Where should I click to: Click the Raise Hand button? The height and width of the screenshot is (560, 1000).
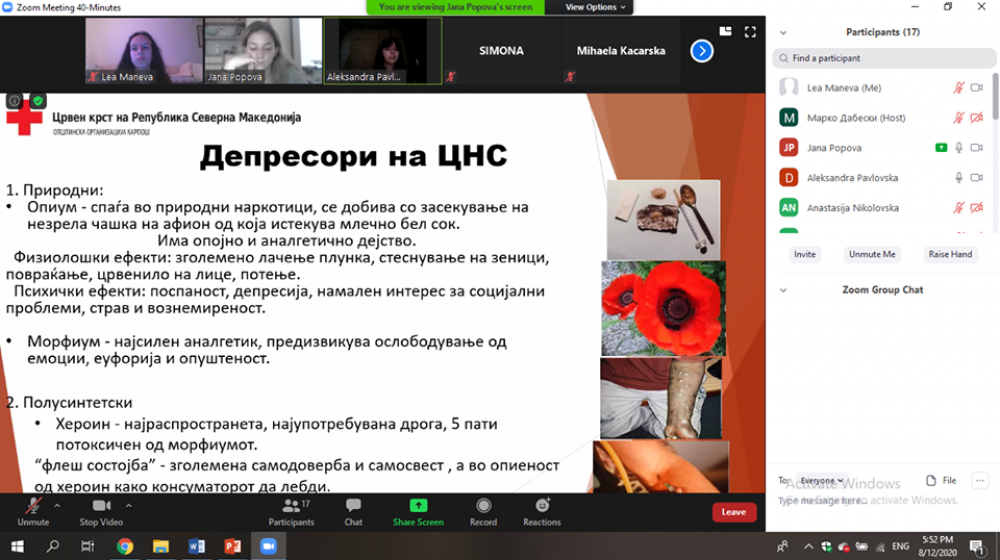pos(949,254)
